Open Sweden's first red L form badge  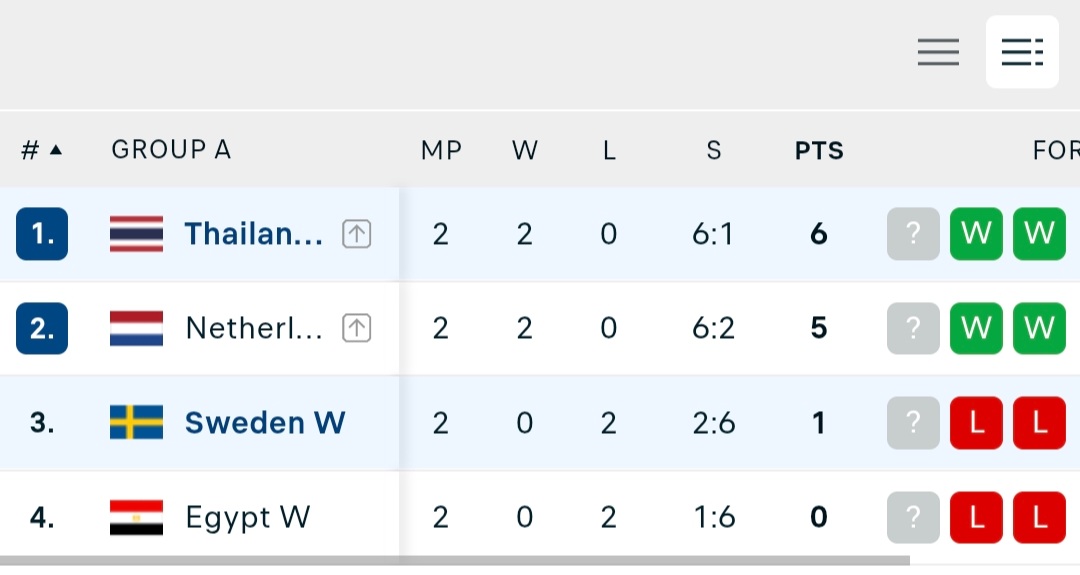coord(976,422)
